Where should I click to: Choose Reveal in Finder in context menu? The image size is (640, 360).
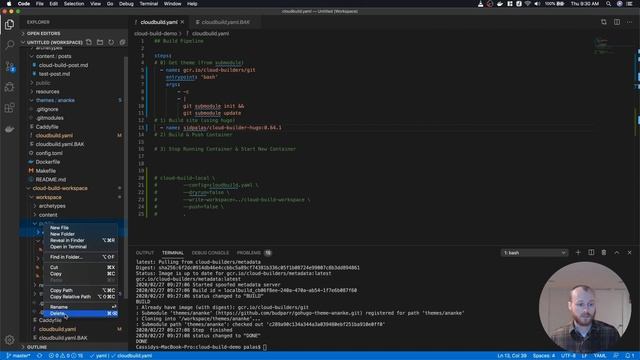[x=81, y=240]
